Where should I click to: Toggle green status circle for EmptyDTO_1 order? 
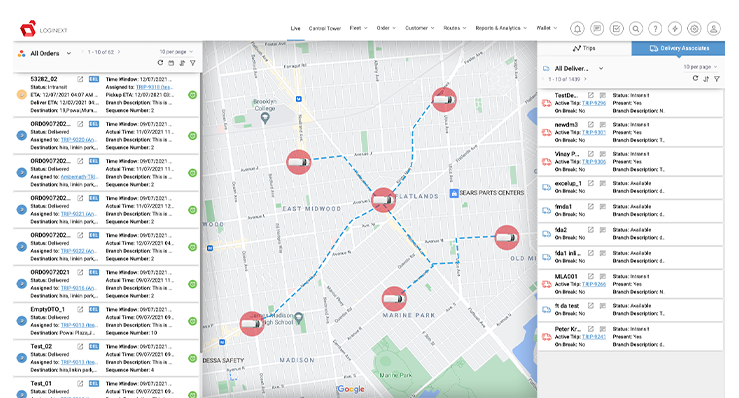coord(192,321)
